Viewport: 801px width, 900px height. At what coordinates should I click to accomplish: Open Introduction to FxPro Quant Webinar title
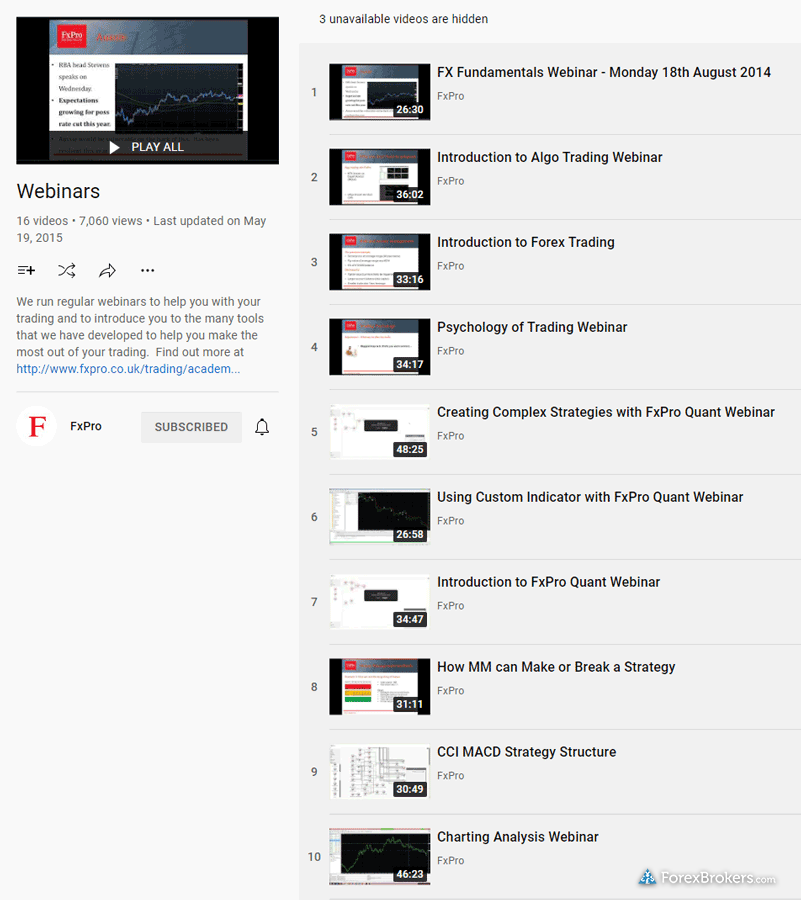549,582
